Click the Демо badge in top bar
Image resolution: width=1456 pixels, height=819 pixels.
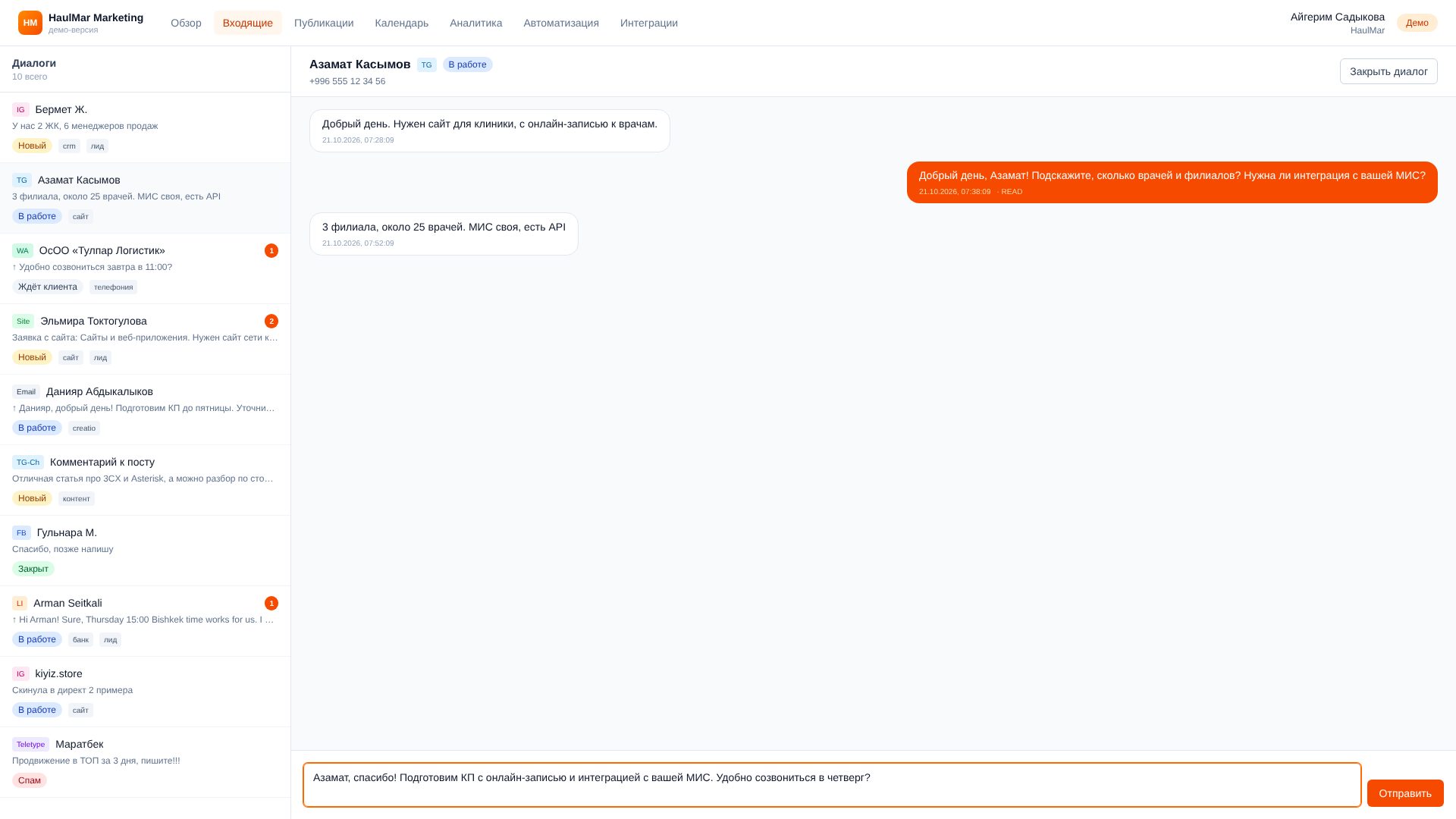click(1417, 23)
